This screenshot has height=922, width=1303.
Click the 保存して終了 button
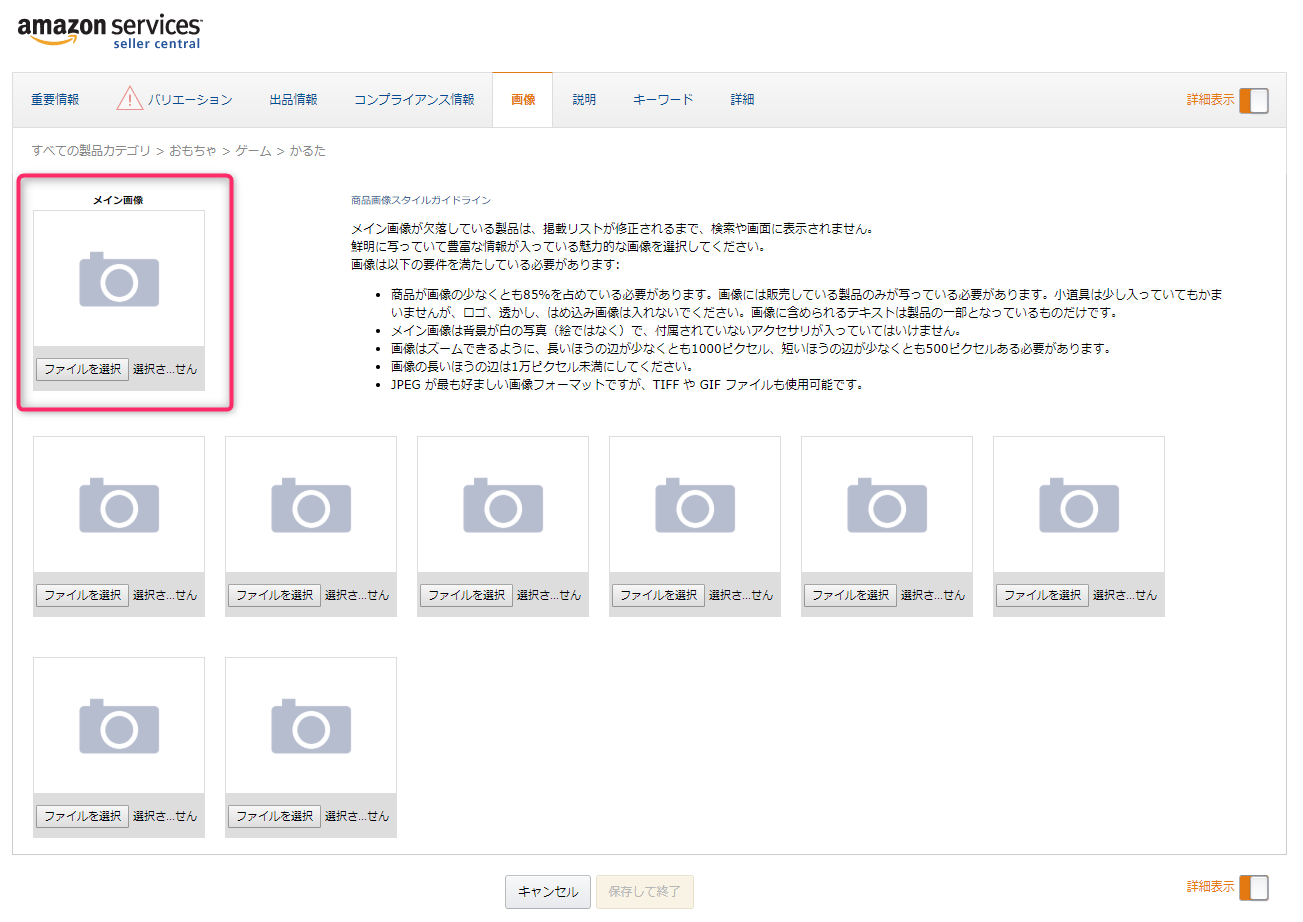[x=645, y=892]
